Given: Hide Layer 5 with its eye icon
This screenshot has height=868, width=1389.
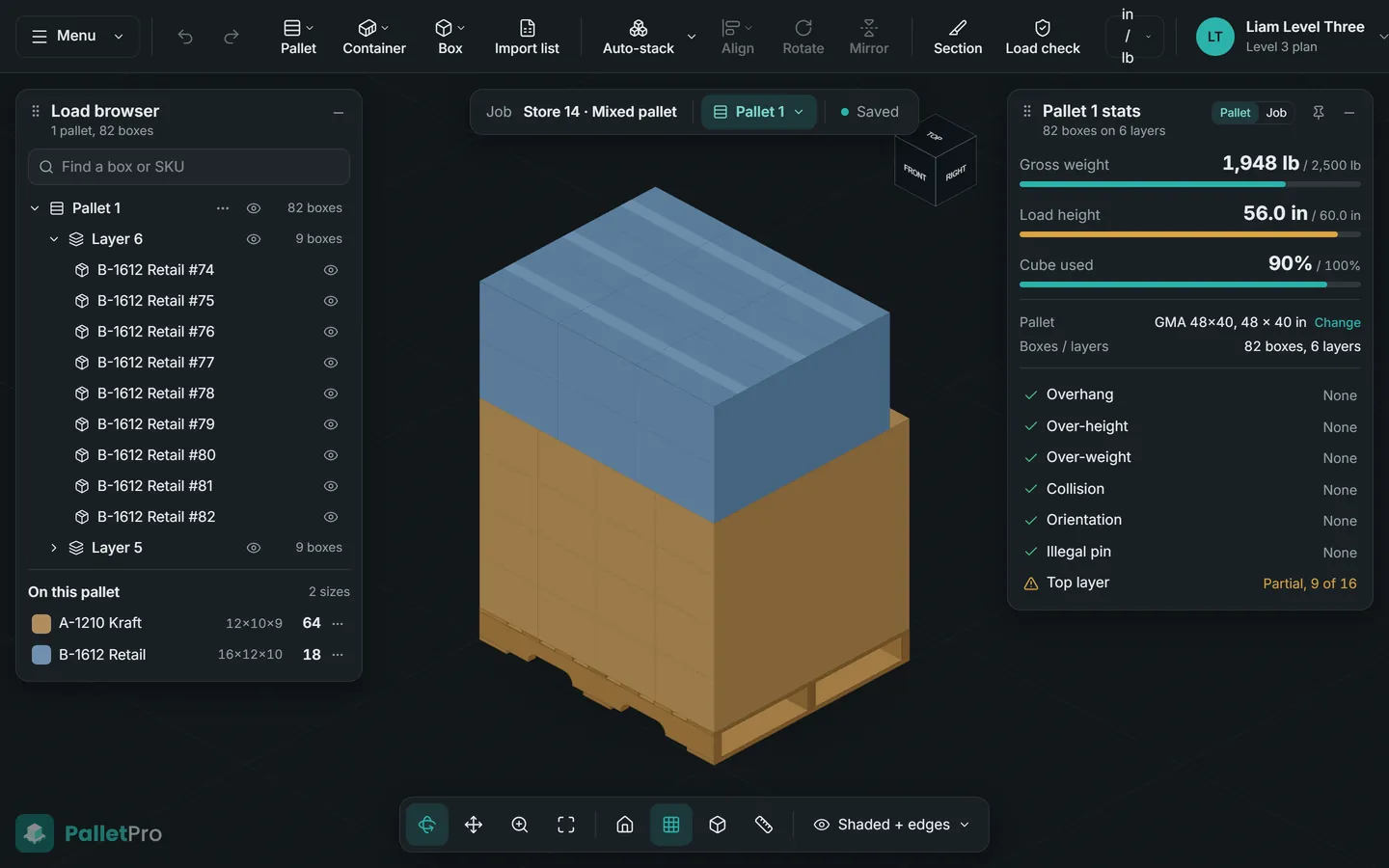Looking at the screenshot, I should (254, 548).
